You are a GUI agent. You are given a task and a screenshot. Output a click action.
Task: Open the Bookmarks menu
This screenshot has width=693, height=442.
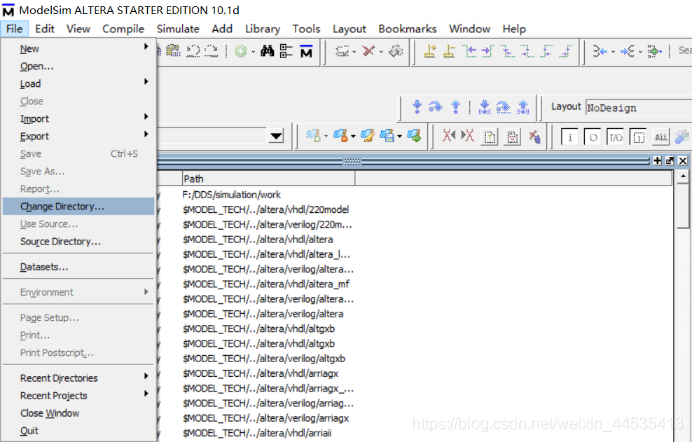[407, 29]
